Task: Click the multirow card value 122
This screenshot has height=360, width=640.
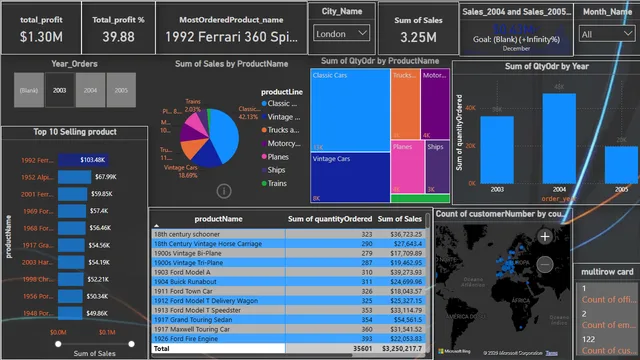Action: tap(588, 339)
